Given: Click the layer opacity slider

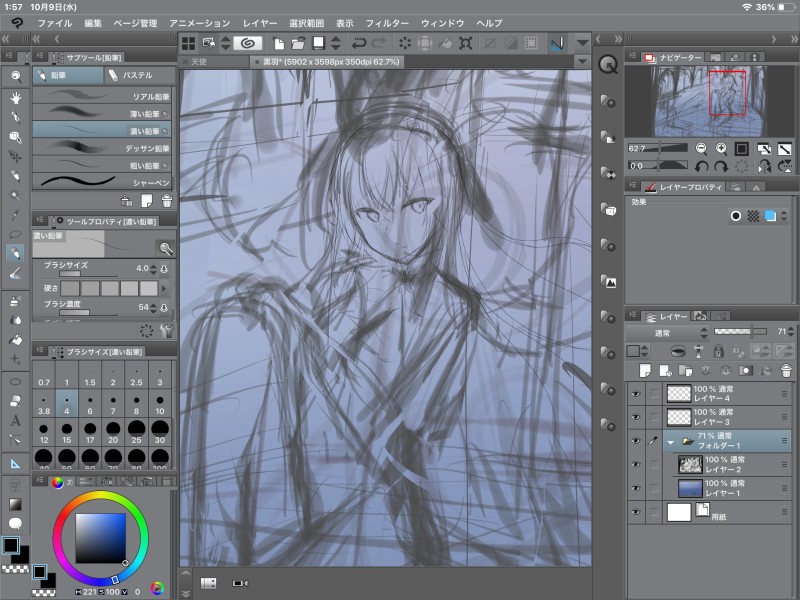Looking at the screenshot, I should click(x=740, y=332).
